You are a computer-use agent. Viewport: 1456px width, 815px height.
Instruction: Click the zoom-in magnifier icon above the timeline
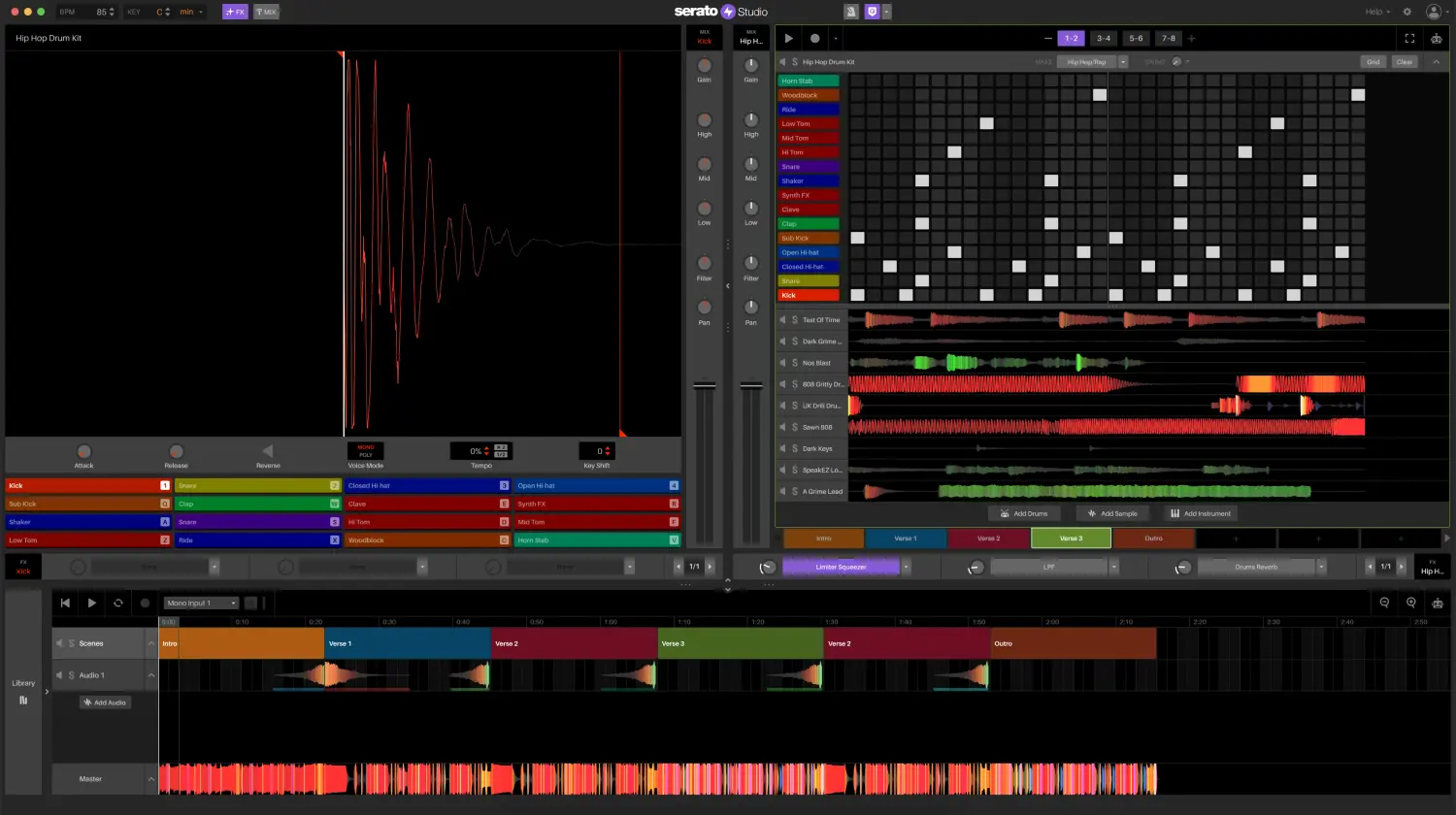[1411, 603]
